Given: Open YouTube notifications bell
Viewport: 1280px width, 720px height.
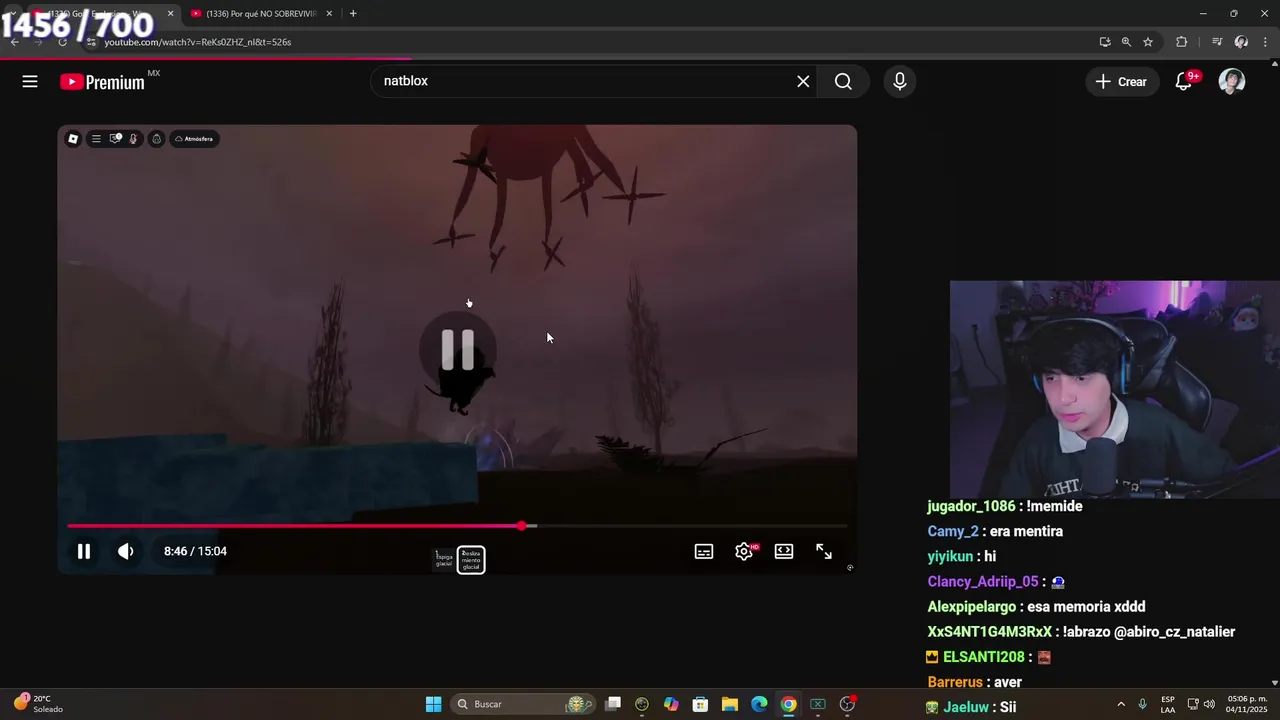Looking at the screenshot, I should (x=1184, y=82).
